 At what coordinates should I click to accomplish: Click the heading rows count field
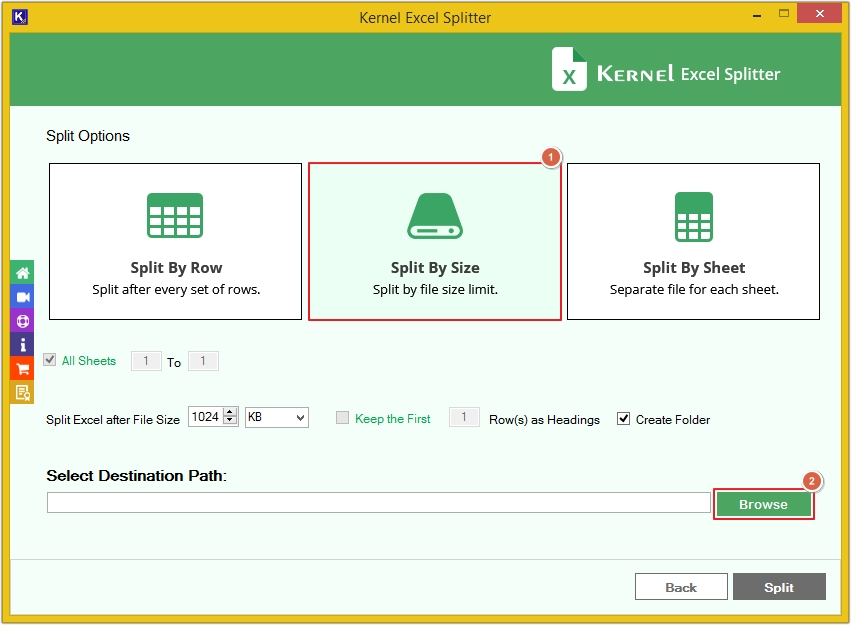(x=464, y=417)
